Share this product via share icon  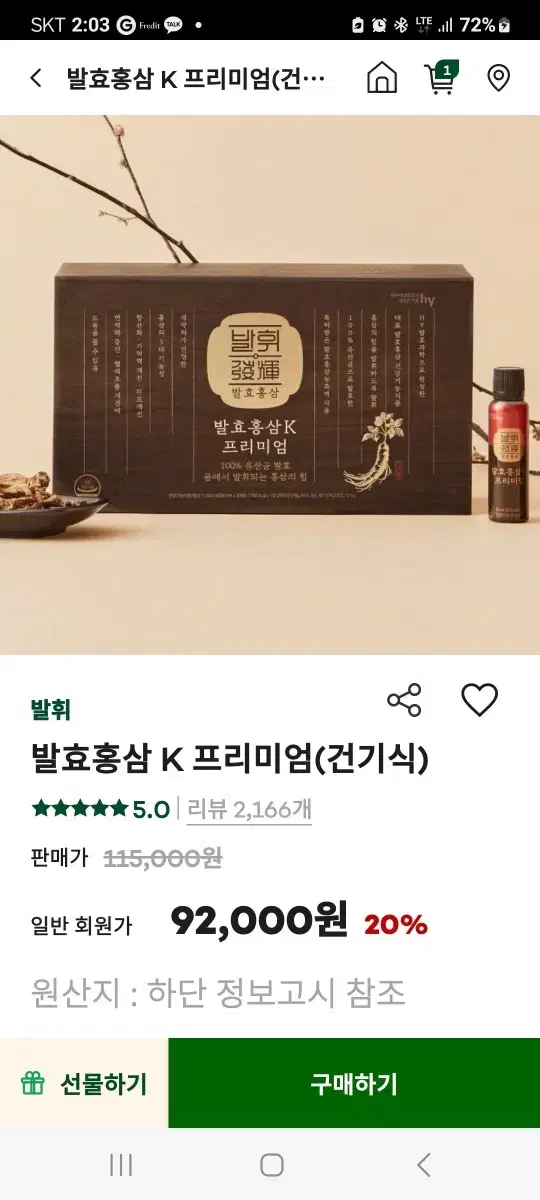[x=404, y=700]
